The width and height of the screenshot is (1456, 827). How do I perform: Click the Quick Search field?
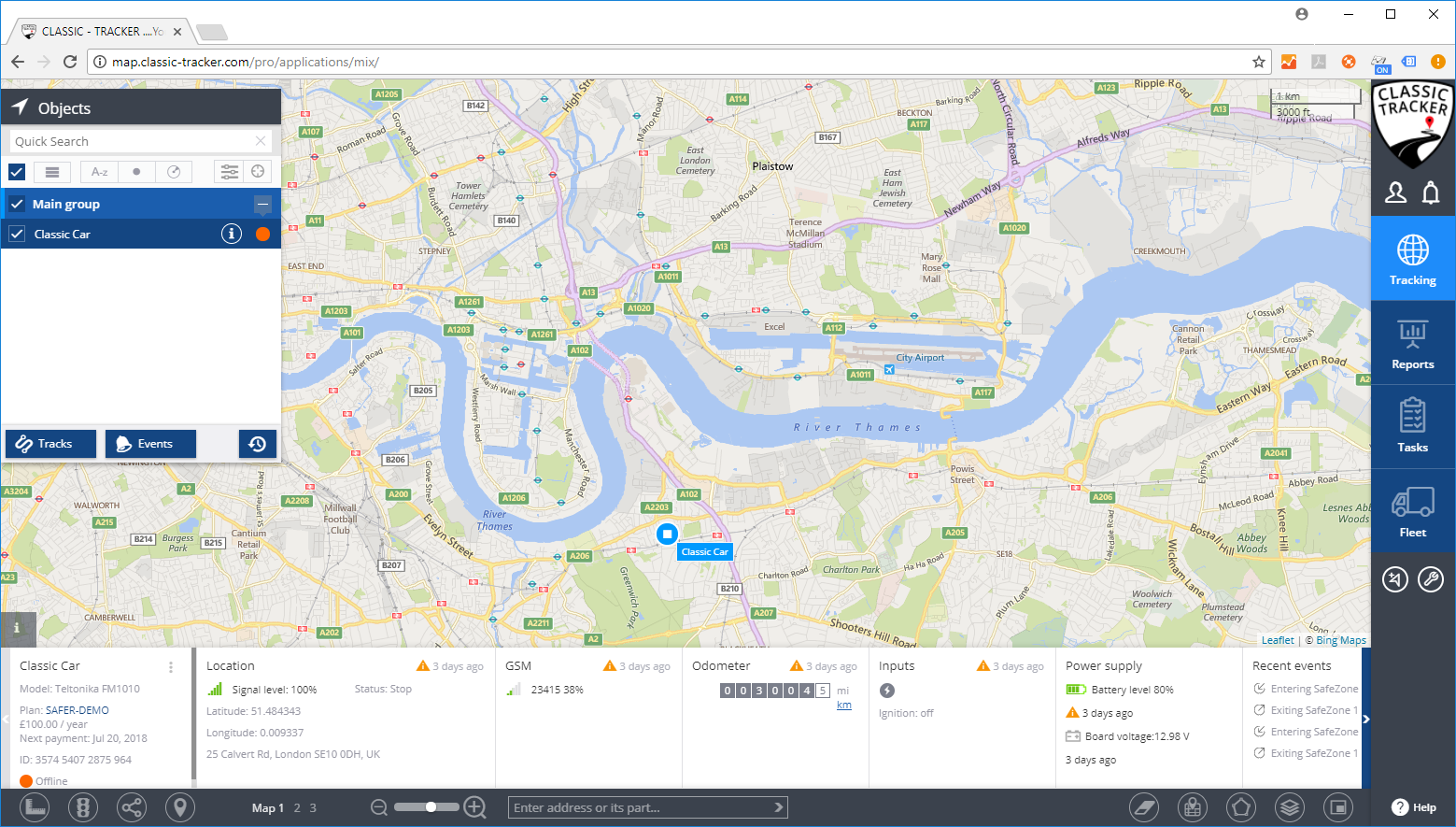(131, 141)
